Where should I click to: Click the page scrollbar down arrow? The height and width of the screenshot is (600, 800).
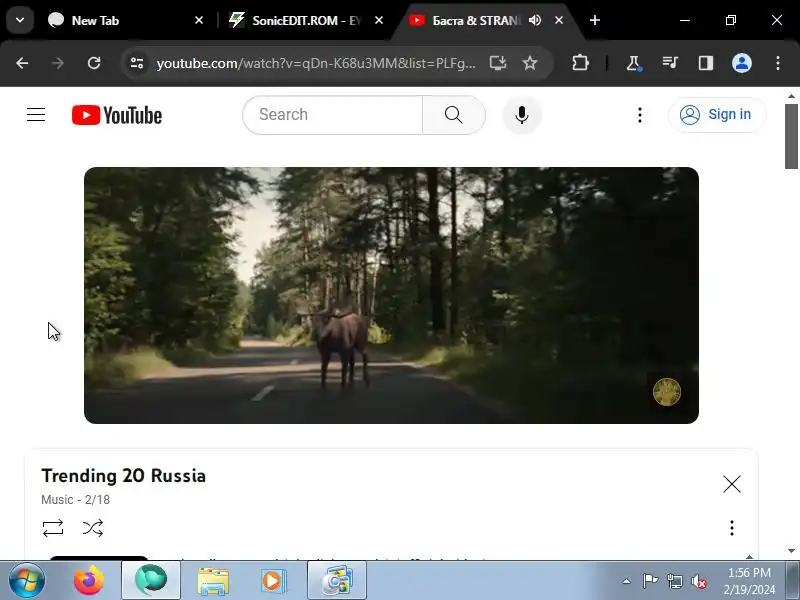[791, 551]
